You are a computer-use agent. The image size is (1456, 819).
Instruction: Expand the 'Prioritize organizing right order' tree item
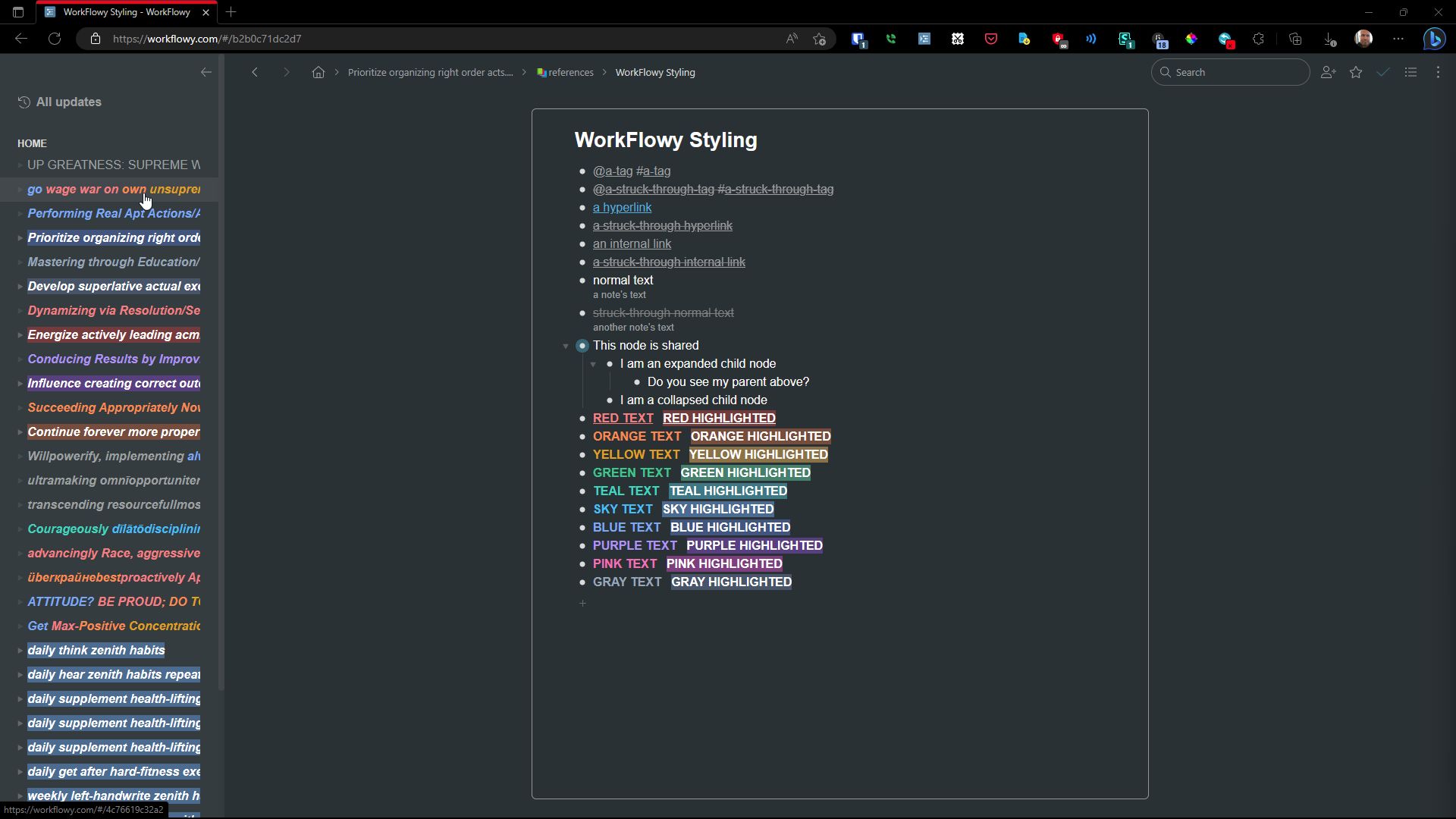point(18,237)
